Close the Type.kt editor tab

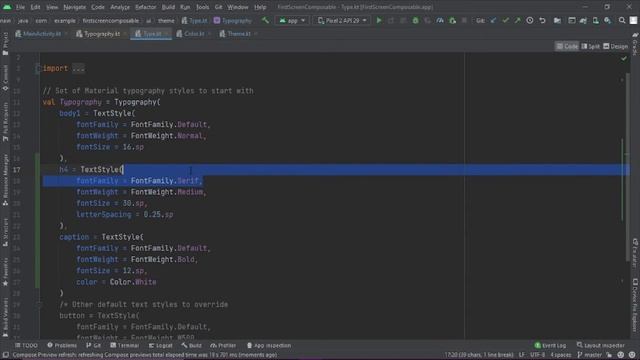click(x=167, y=34)
